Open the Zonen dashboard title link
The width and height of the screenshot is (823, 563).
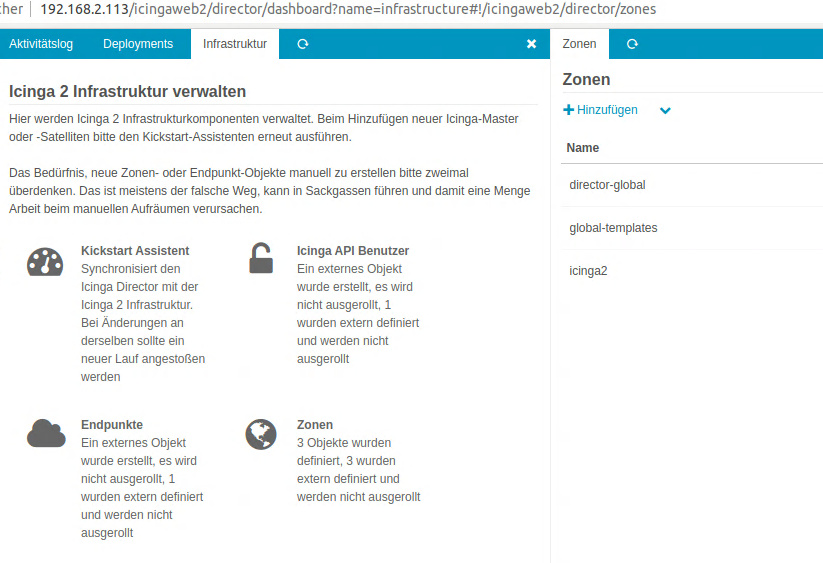click(315, 424)
